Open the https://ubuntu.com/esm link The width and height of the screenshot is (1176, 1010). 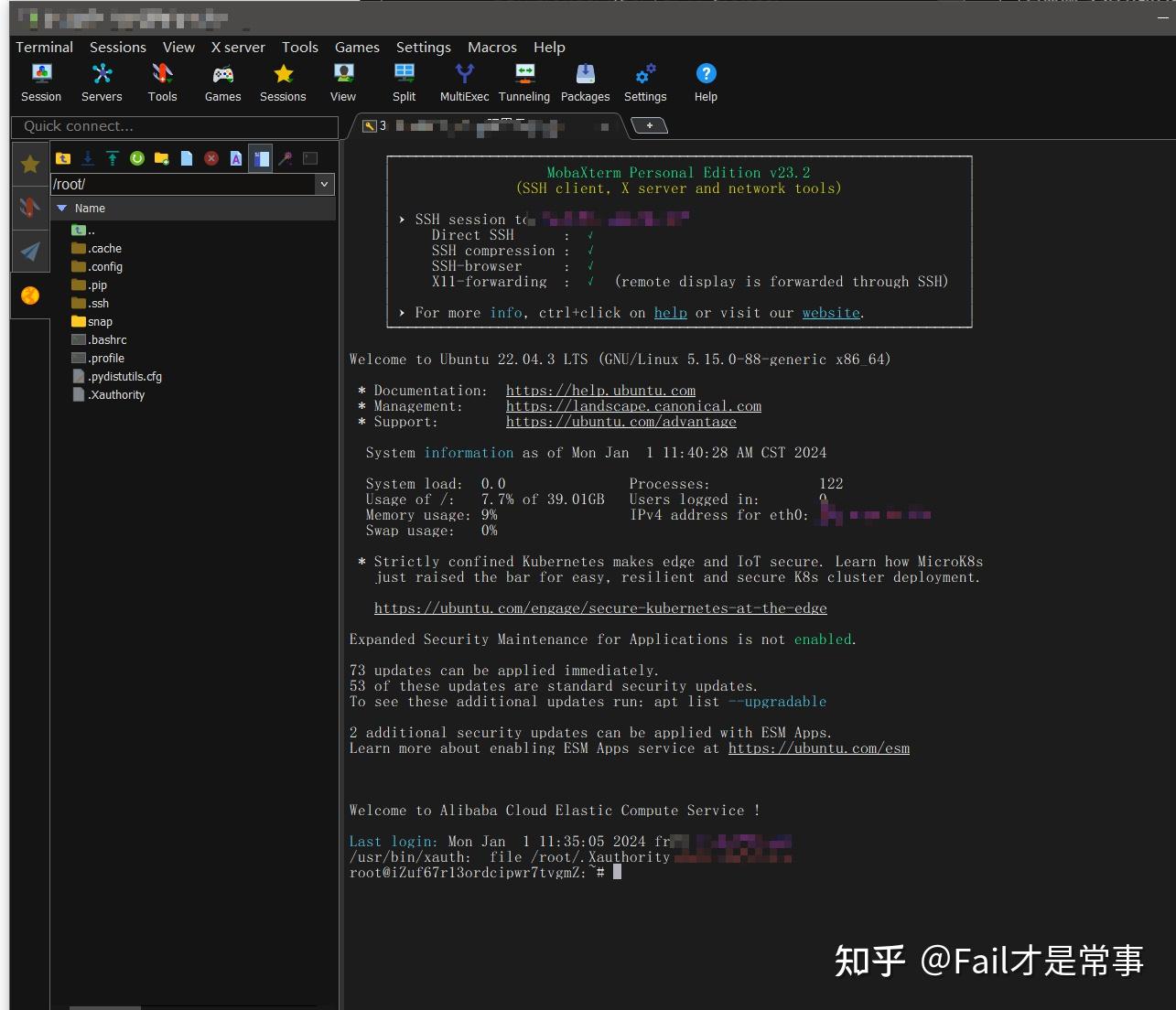click(x=819, y=748)
